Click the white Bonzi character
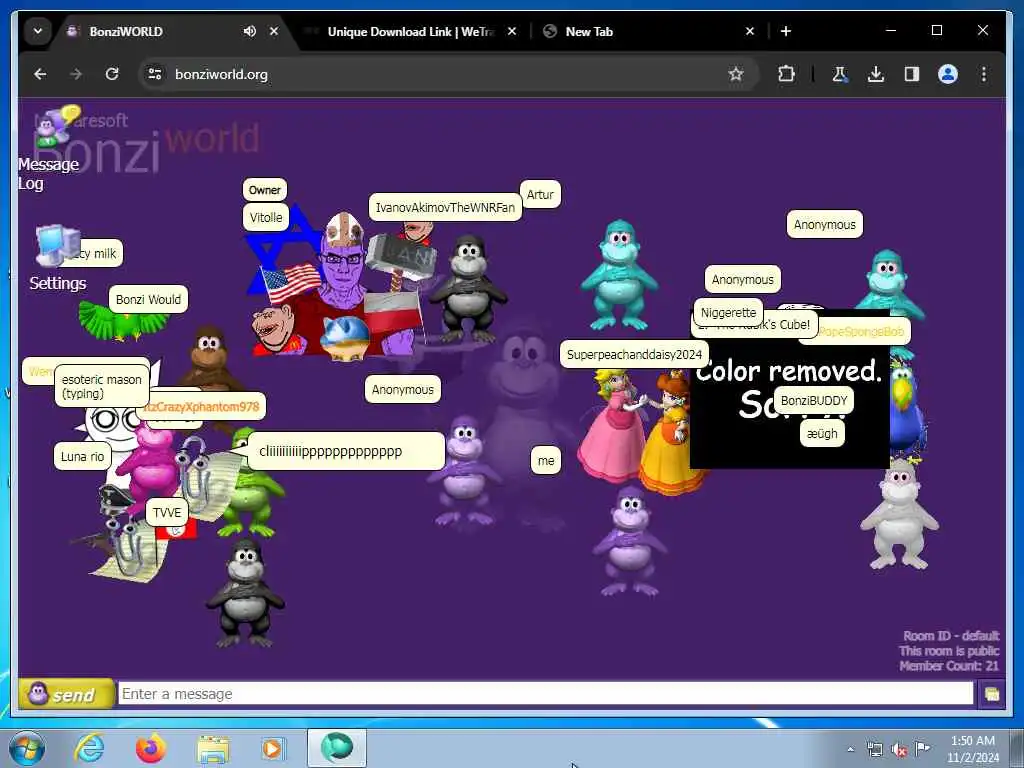1024x768 pixels. pyautogui.click(x=900, y=516)
